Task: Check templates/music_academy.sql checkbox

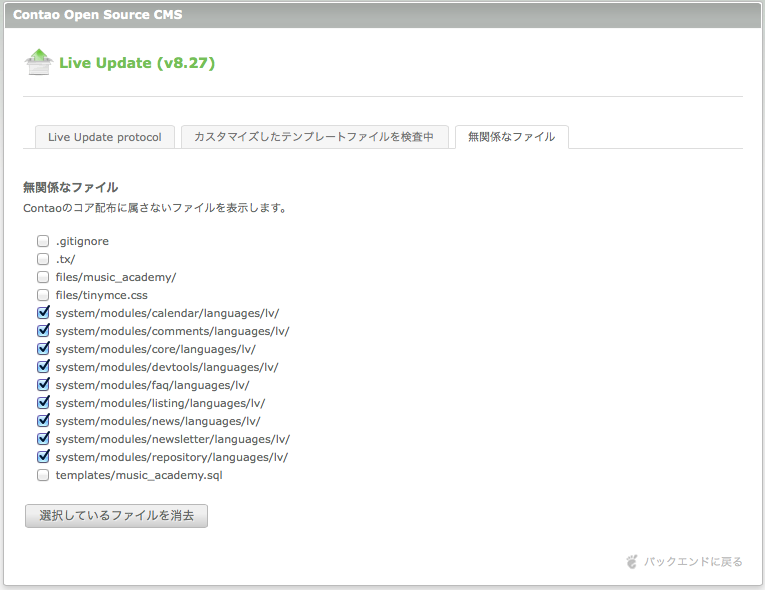Action: pos(43,475)
